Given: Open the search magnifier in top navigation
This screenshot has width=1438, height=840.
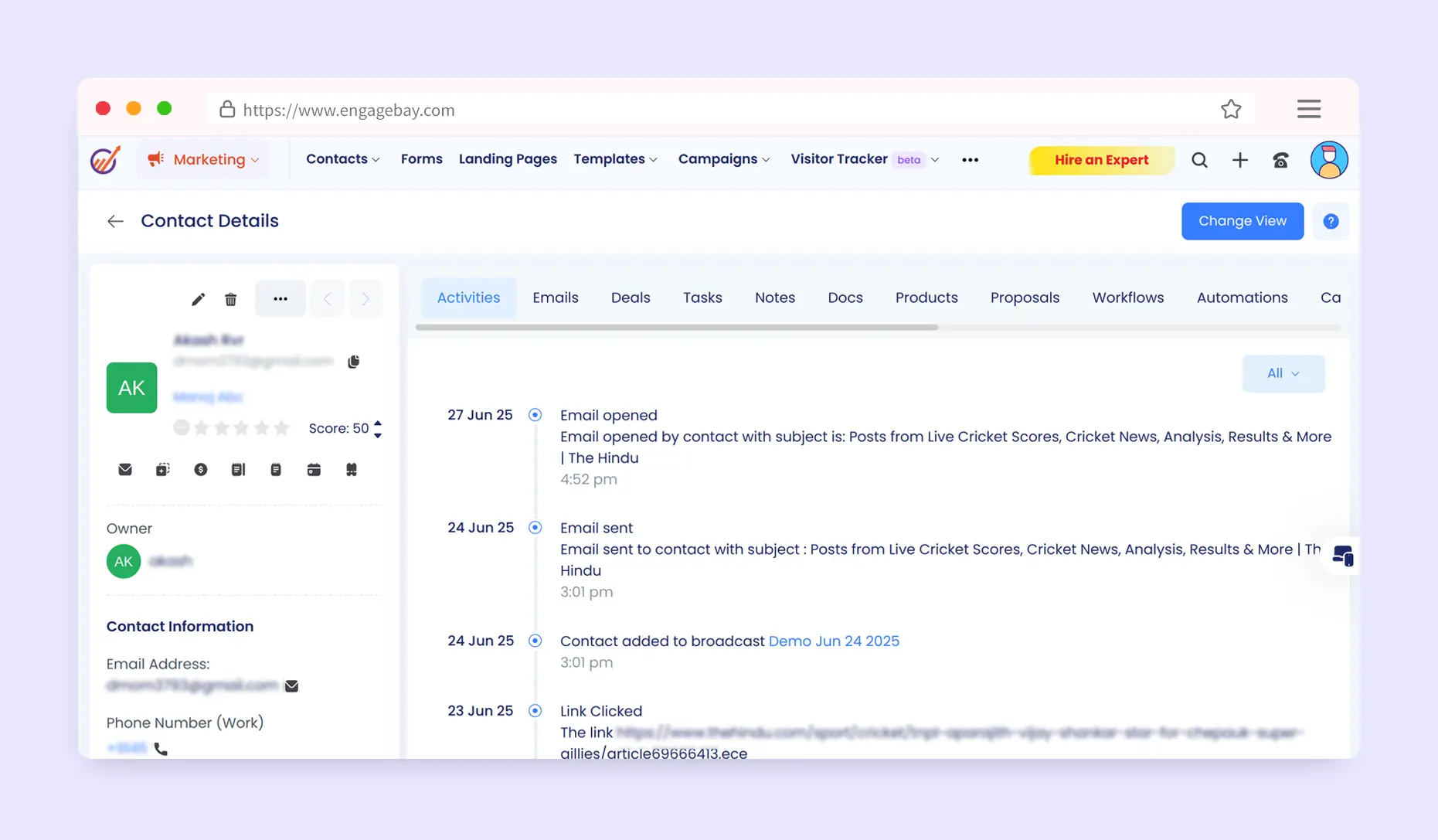Looking at the screenshot, I should [1199, 160].
